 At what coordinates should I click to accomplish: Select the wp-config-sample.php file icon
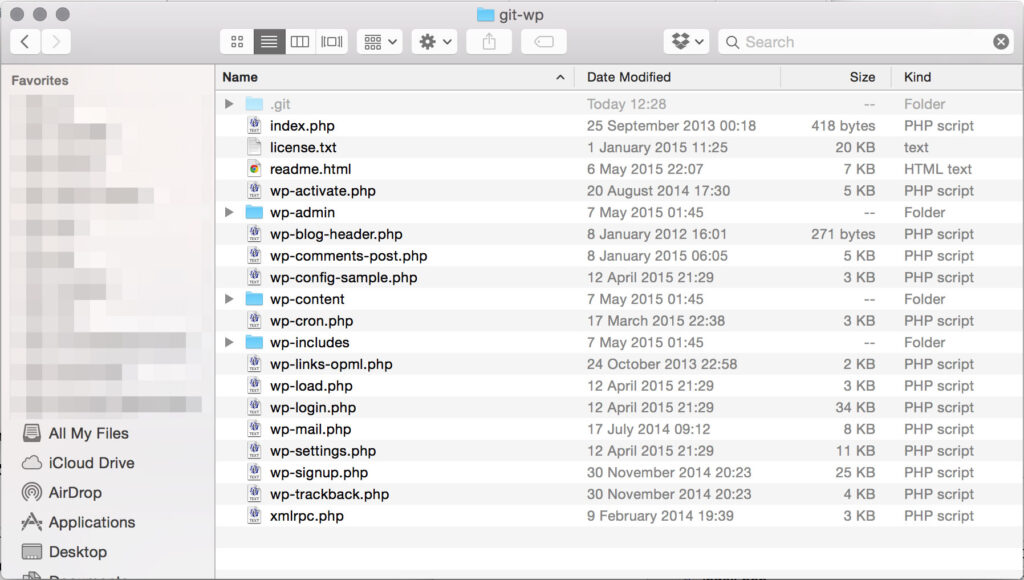(x=254, y=277)
